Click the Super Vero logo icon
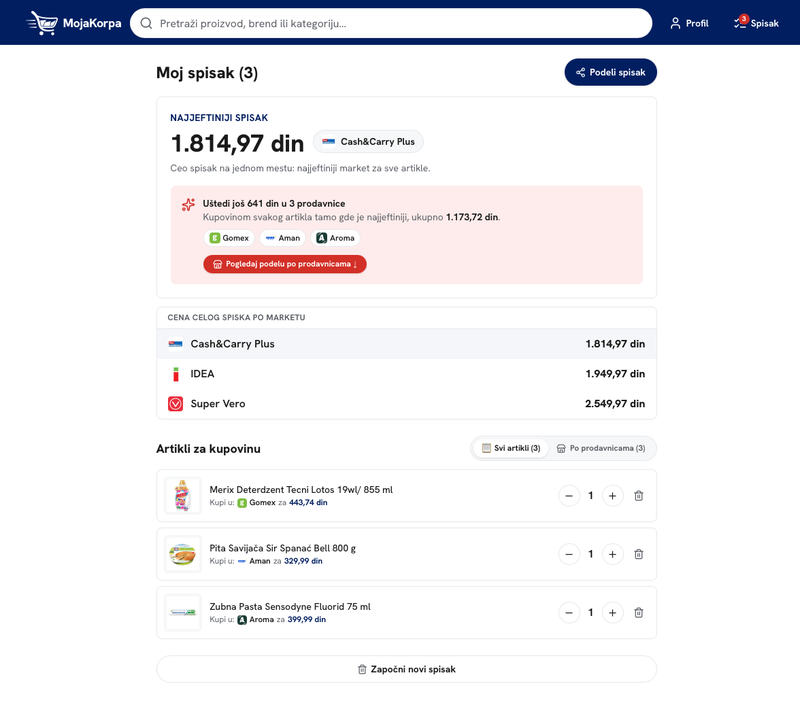This screenshot has width=800, height=703. [176, 404]
